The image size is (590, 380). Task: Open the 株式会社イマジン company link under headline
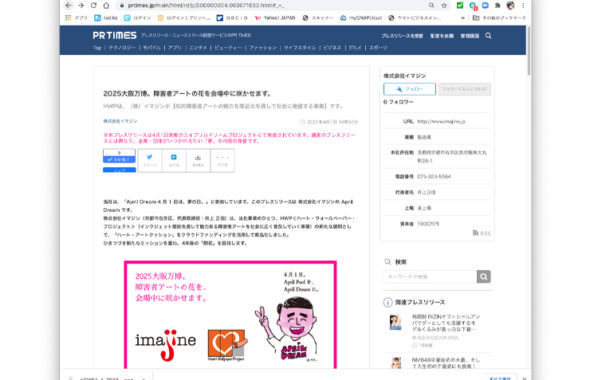click(120, 121)
